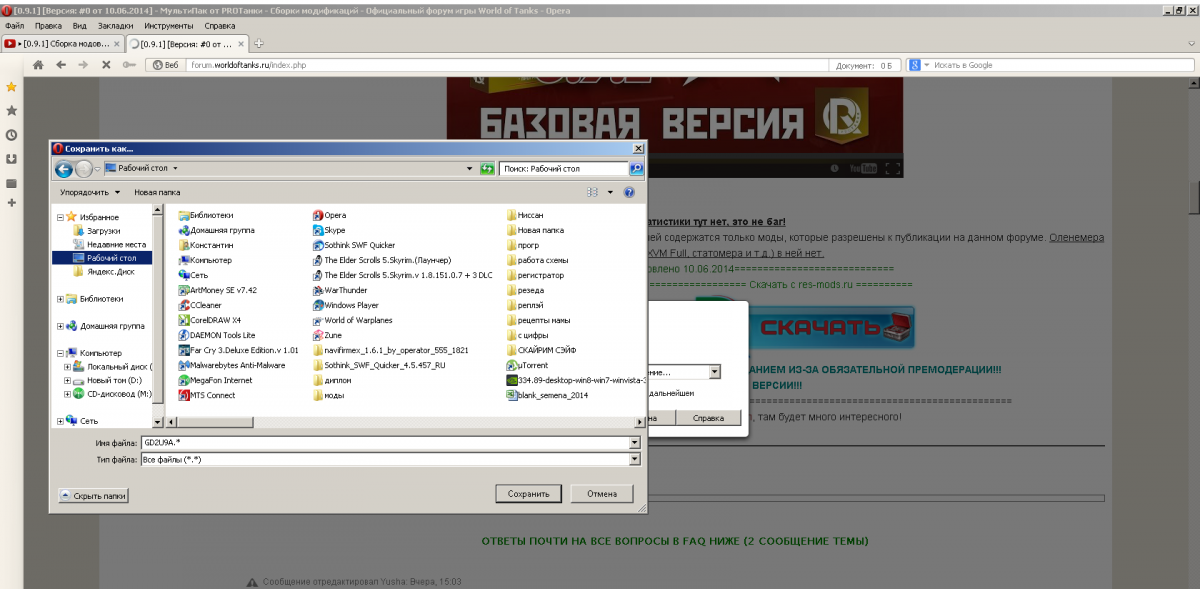Open Opera sidebar bookmarks star icon
The width and height of the screenshot is (1200, 589).
[11, 88]
